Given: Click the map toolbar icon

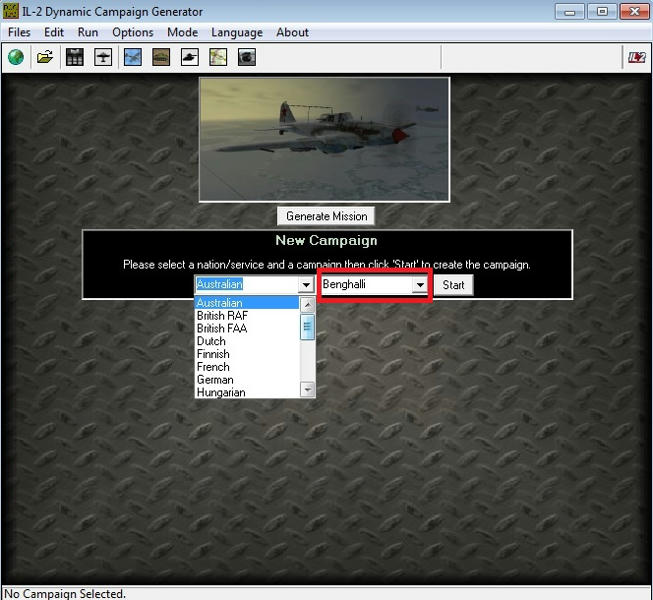Looking at the screenshot, I should pos(218,57).
